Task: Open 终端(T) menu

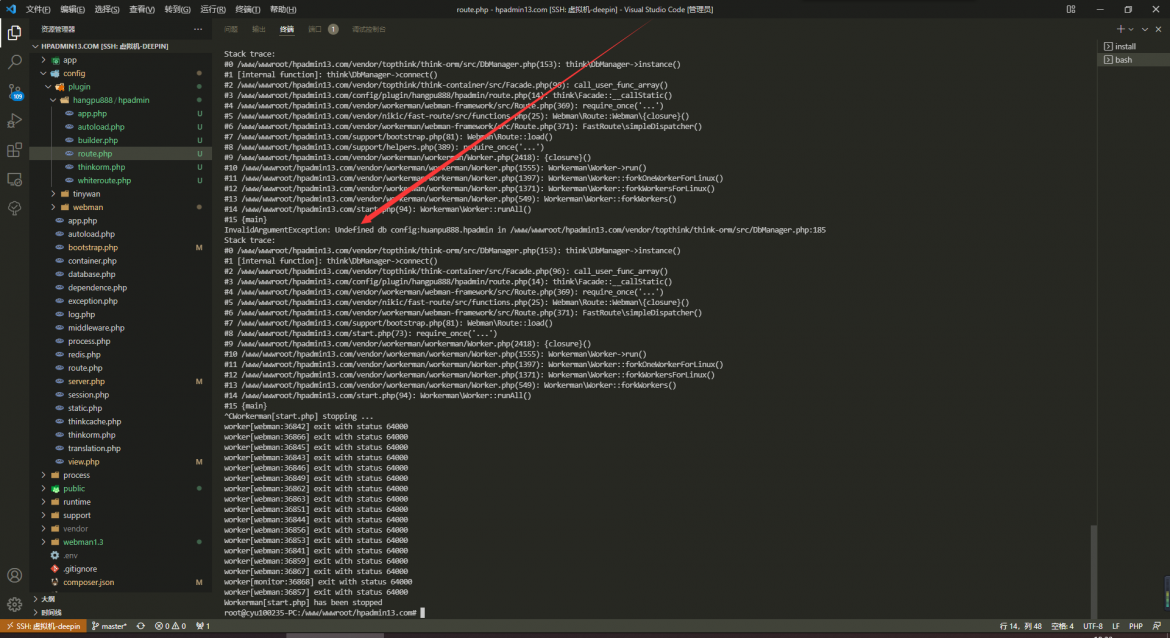Action: [248, 10]
